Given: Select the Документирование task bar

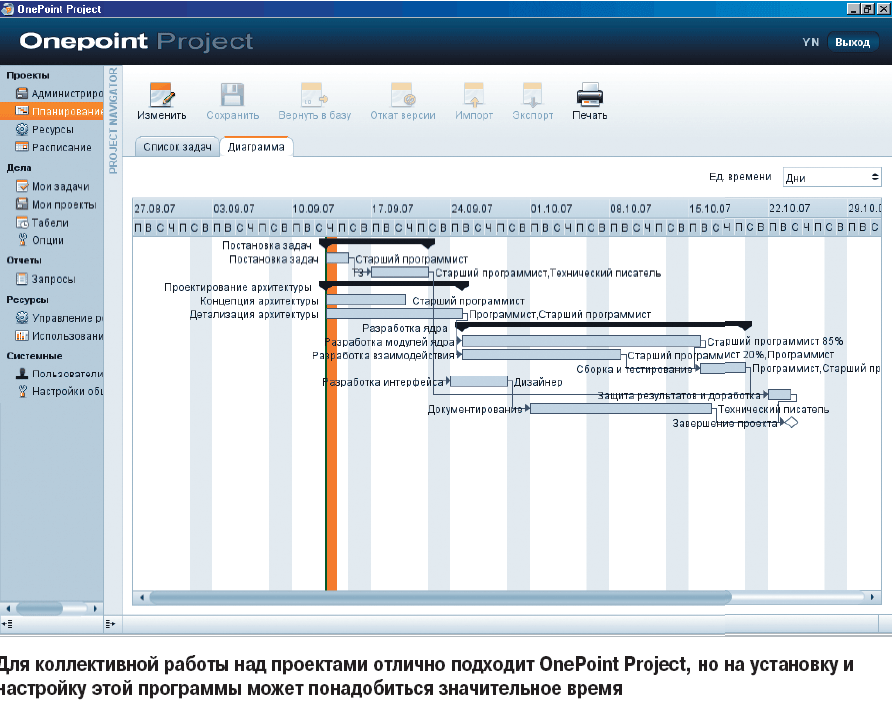Looking at the screenshot, I should [620, 408].
